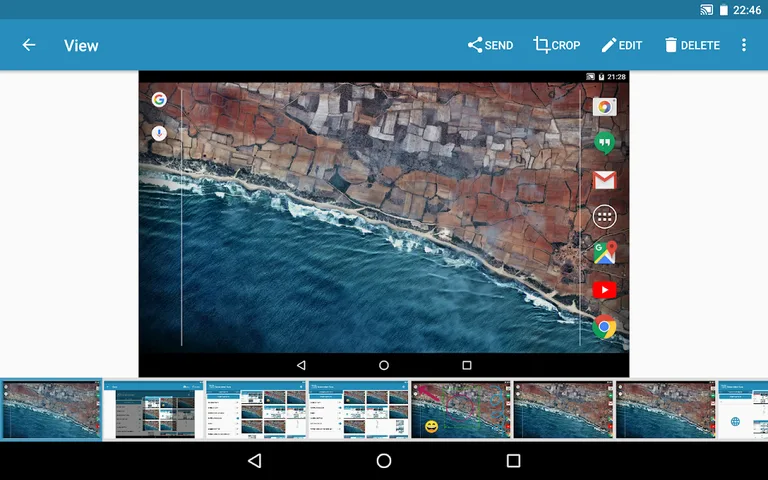The height and width of the screenshot is (480, 768).
Task: Tap the EDIT pencil button
Action: [621, 45]
